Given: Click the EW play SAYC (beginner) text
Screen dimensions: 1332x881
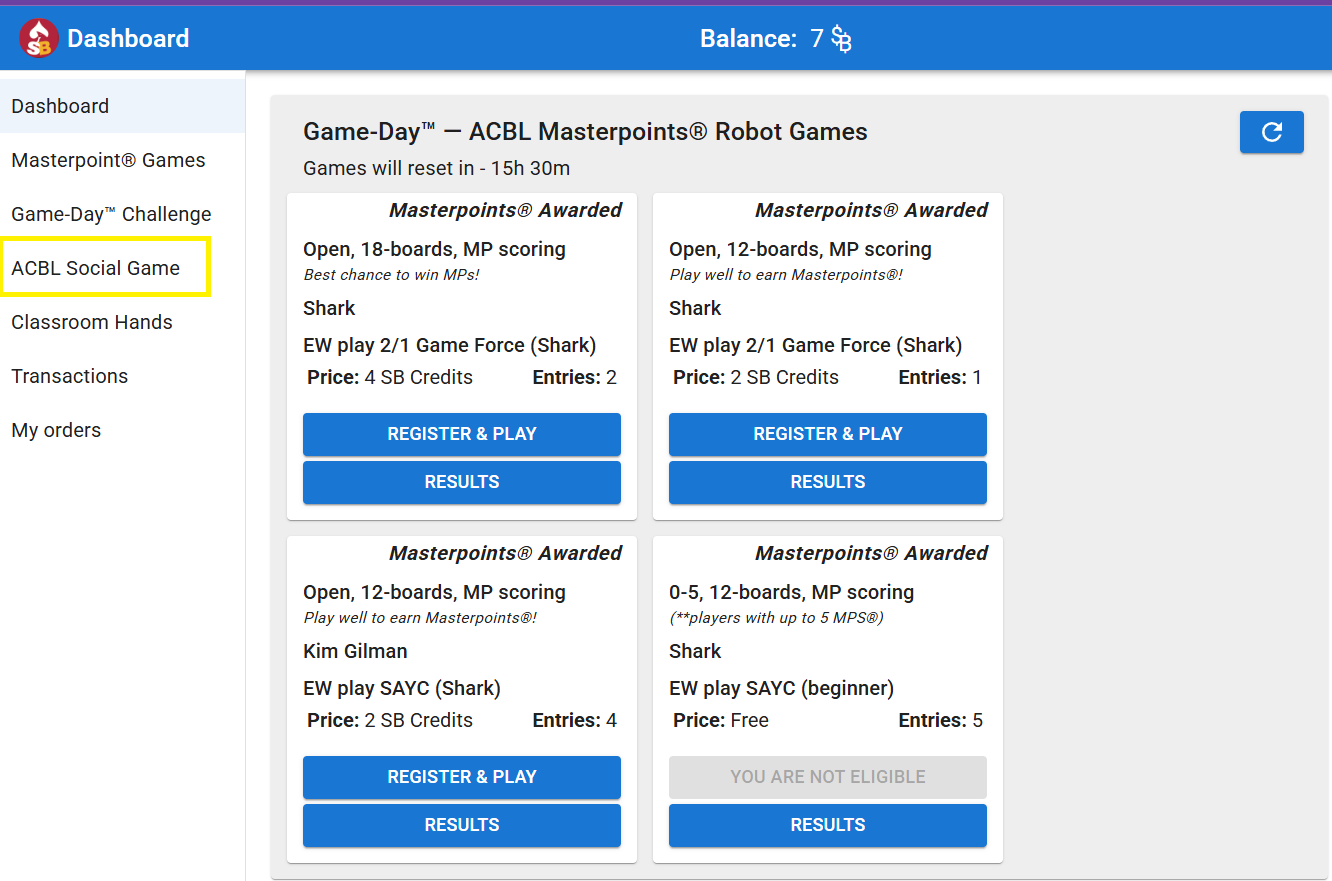Looking at the screenshot, I should point(781,688).
